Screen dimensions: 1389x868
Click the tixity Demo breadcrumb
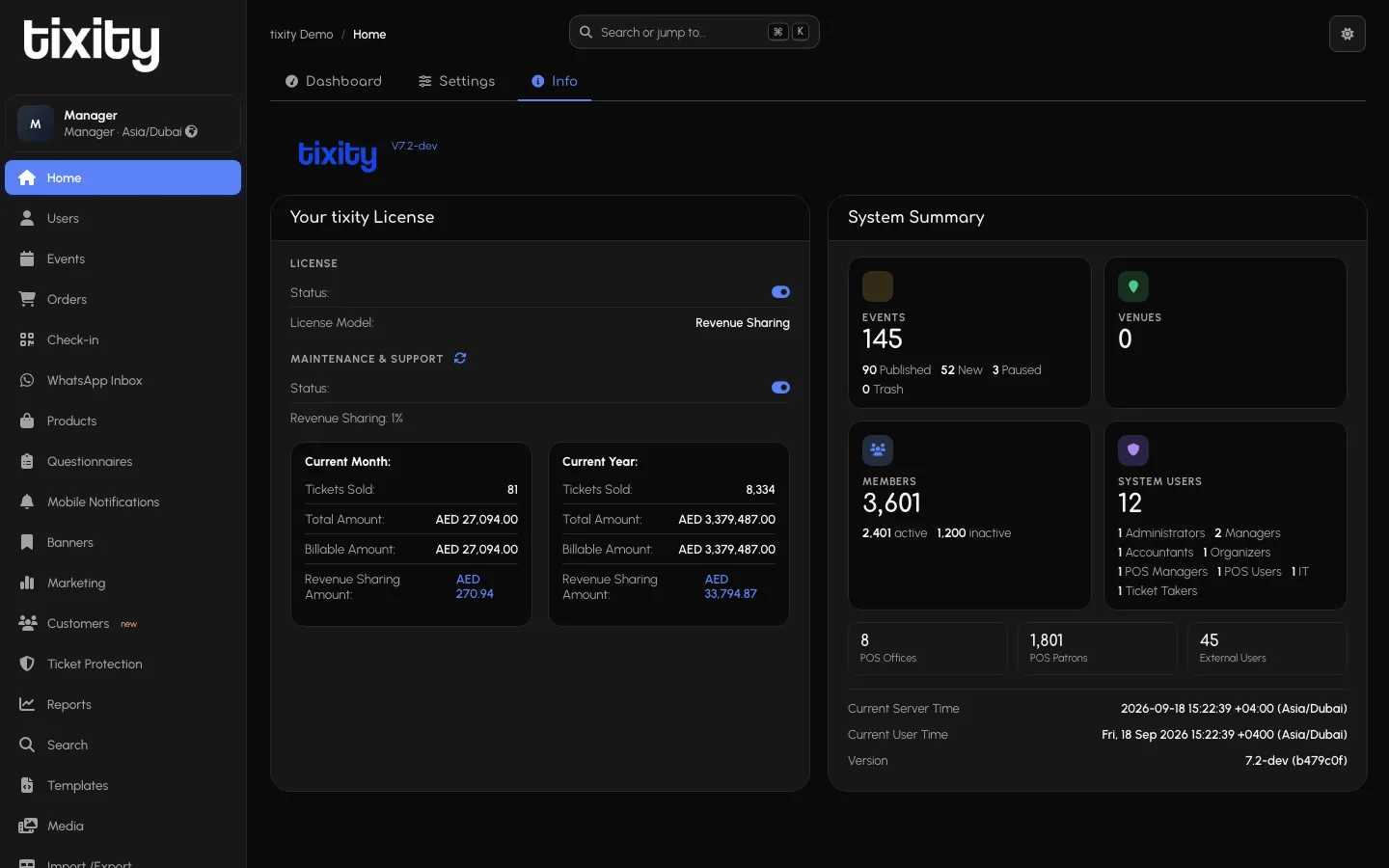(x=301, y=34)
